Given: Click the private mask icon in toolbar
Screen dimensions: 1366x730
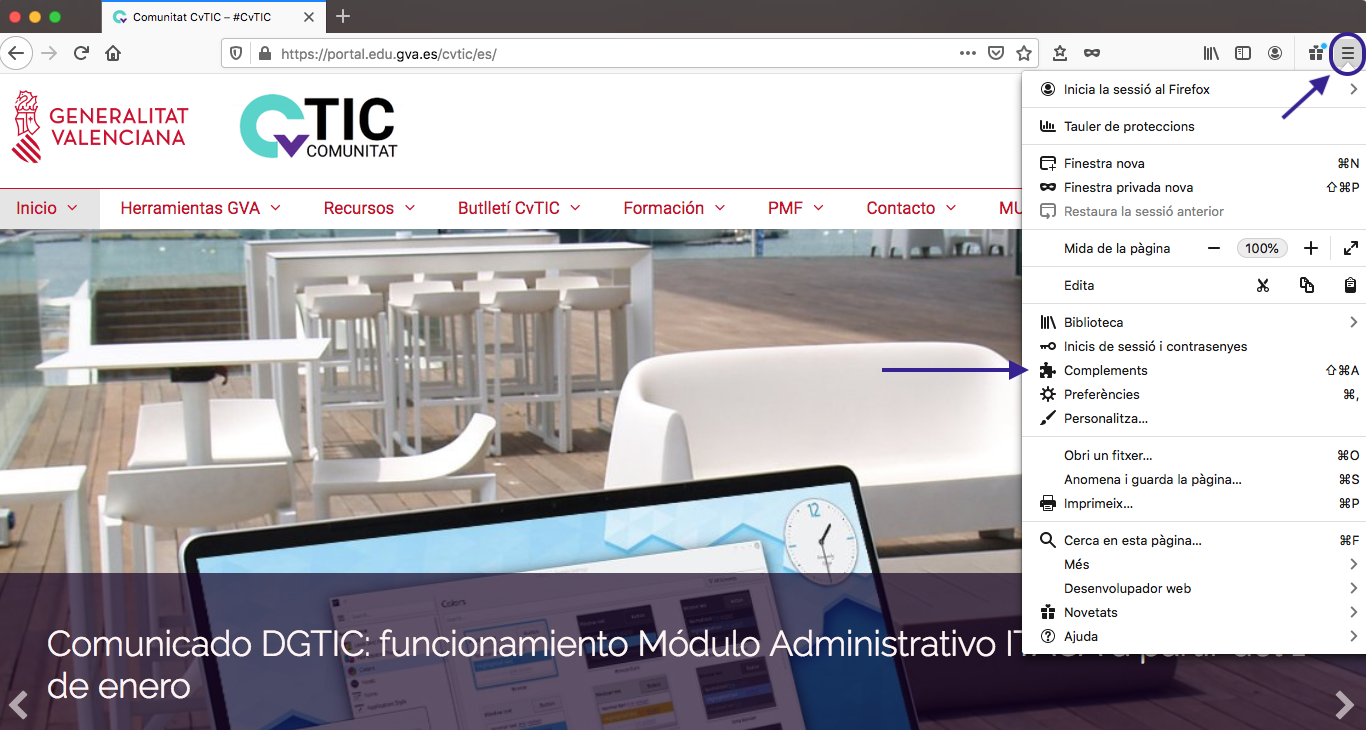Looking at the screenshot, I should (1092, 53).
